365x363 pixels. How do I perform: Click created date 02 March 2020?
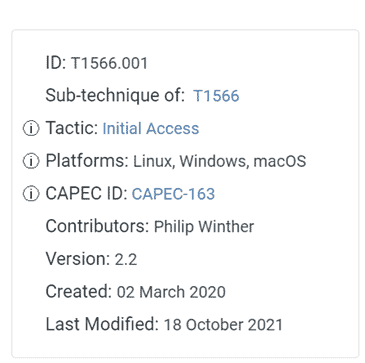point(171,292)
